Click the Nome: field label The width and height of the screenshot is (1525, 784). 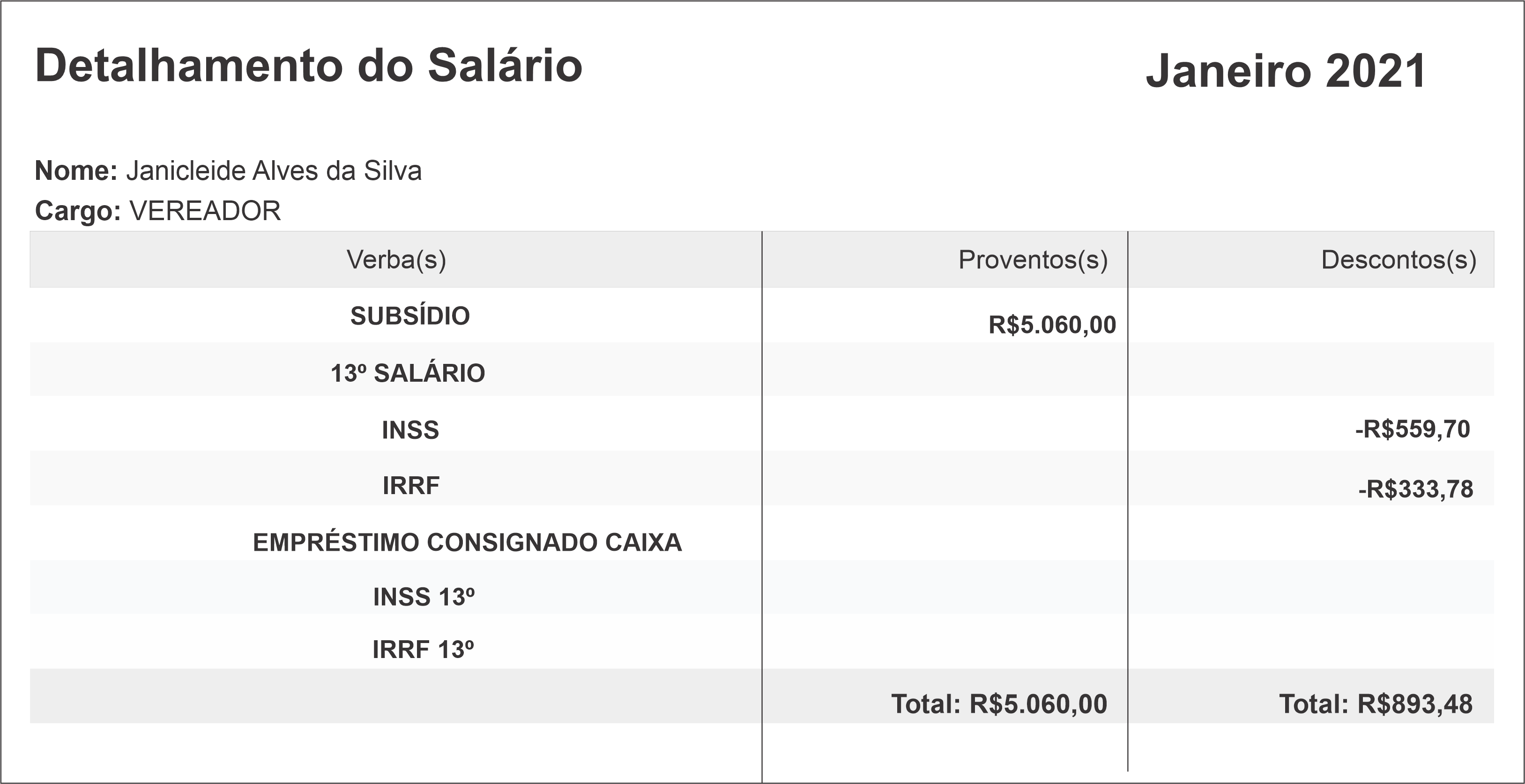(x=76, y=171)
